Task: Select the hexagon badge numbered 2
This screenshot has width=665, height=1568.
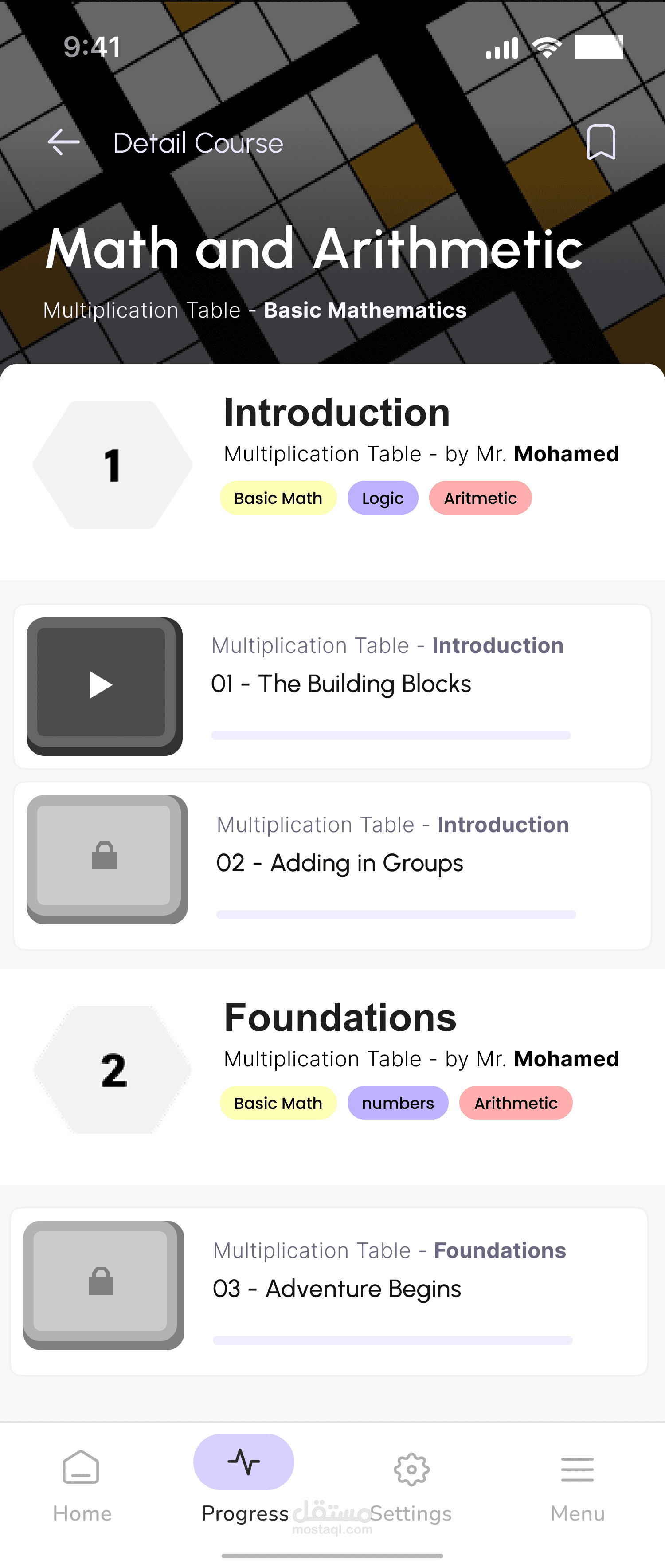Action: tap(113, 1069)
